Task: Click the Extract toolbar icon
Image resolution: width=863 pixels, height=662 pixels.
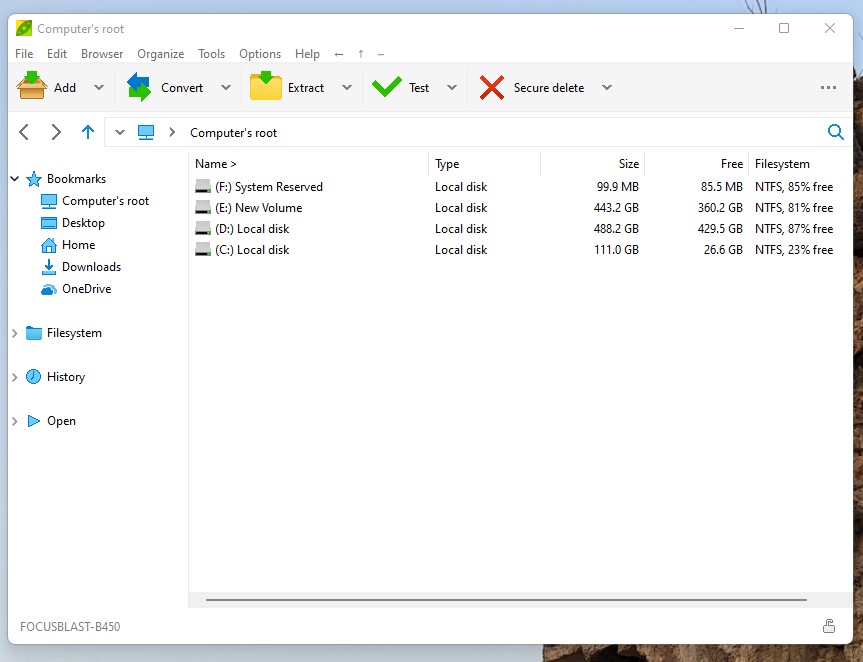Action: click(x=266, y=87)
